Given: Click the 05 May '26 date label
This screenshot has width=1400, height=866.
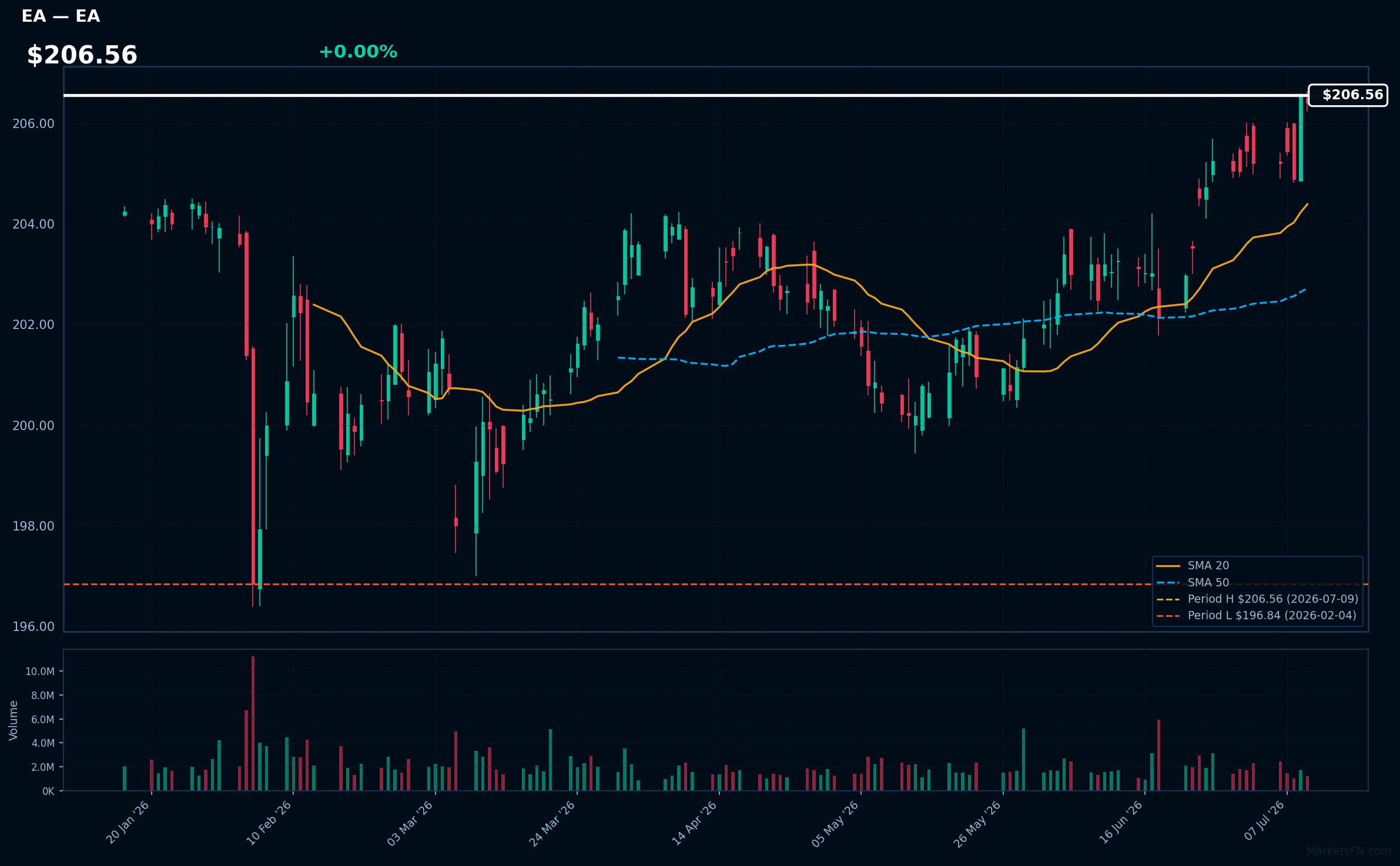Looking at the screenshot, I should (x=836, y=823).
